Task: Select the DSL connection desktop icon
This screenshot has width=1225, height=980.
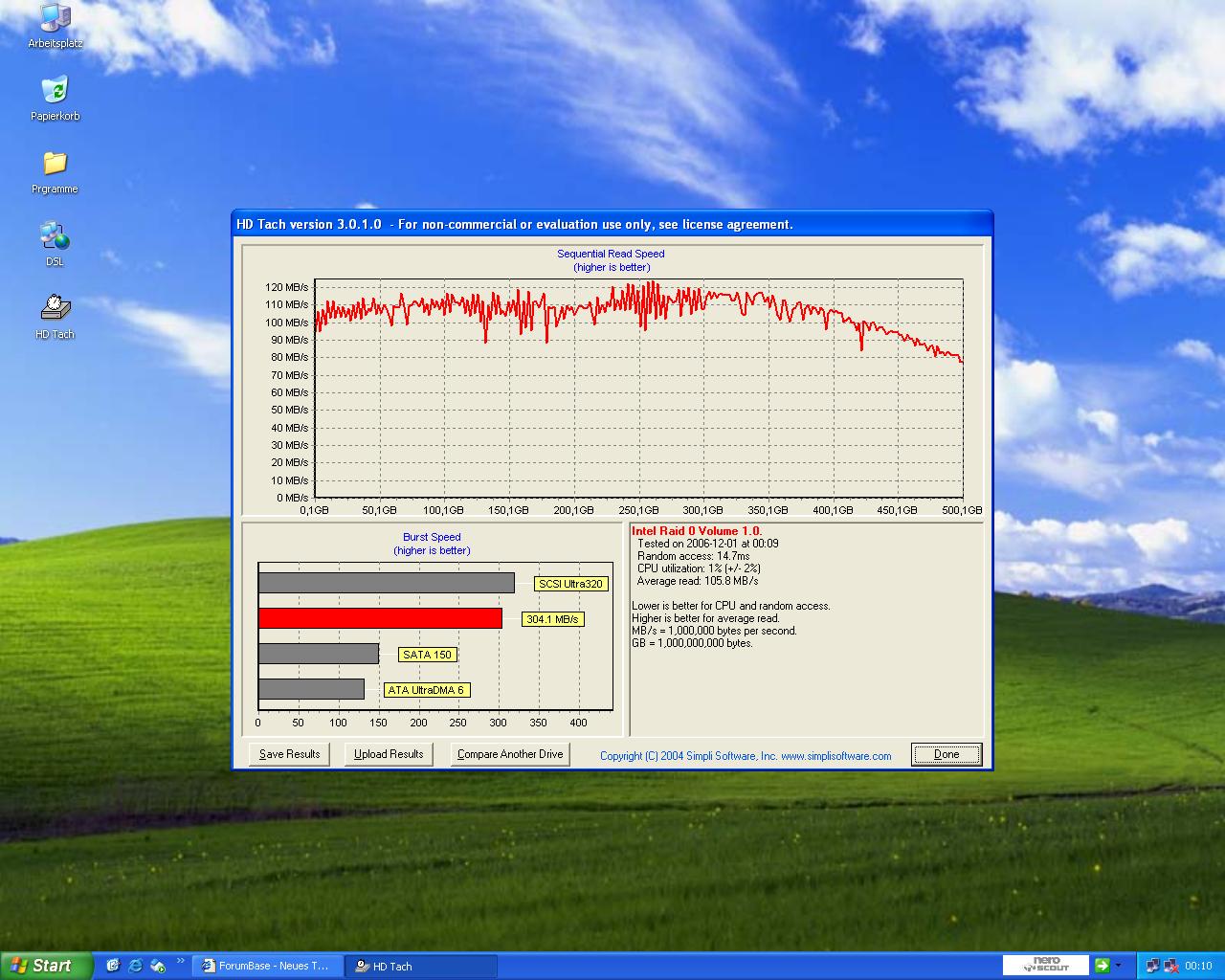Action: (x=55, y=244)
